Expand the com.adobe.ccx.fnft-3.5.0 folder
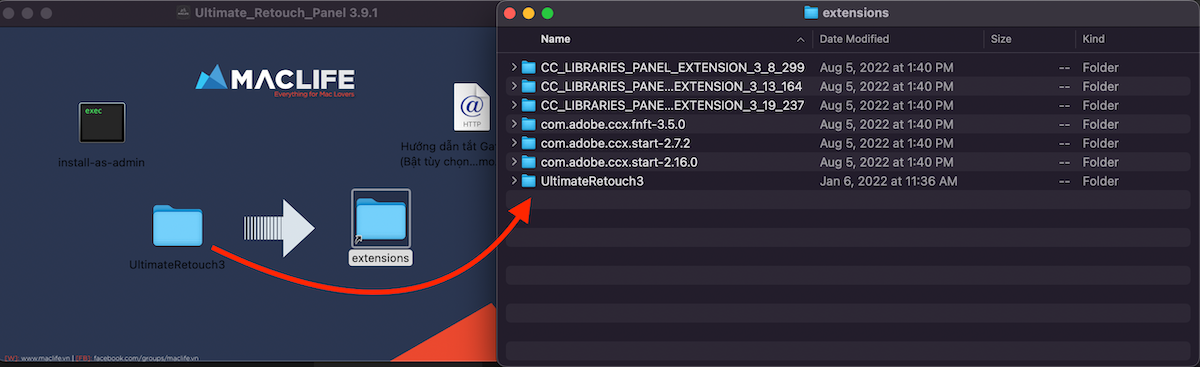The image size is (1200, 367). pos(513,124)
